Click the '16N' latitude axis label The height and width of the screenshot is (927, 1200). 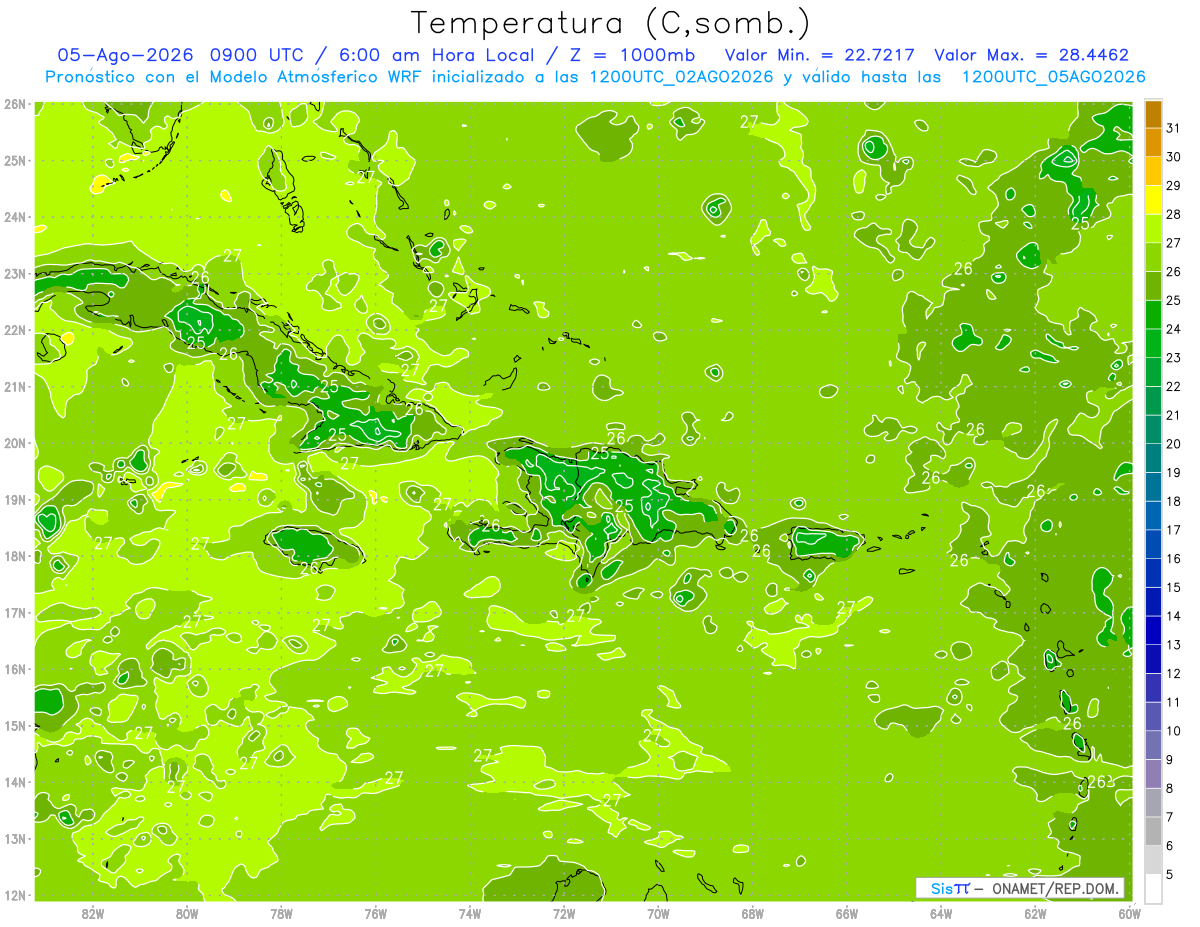15,669
